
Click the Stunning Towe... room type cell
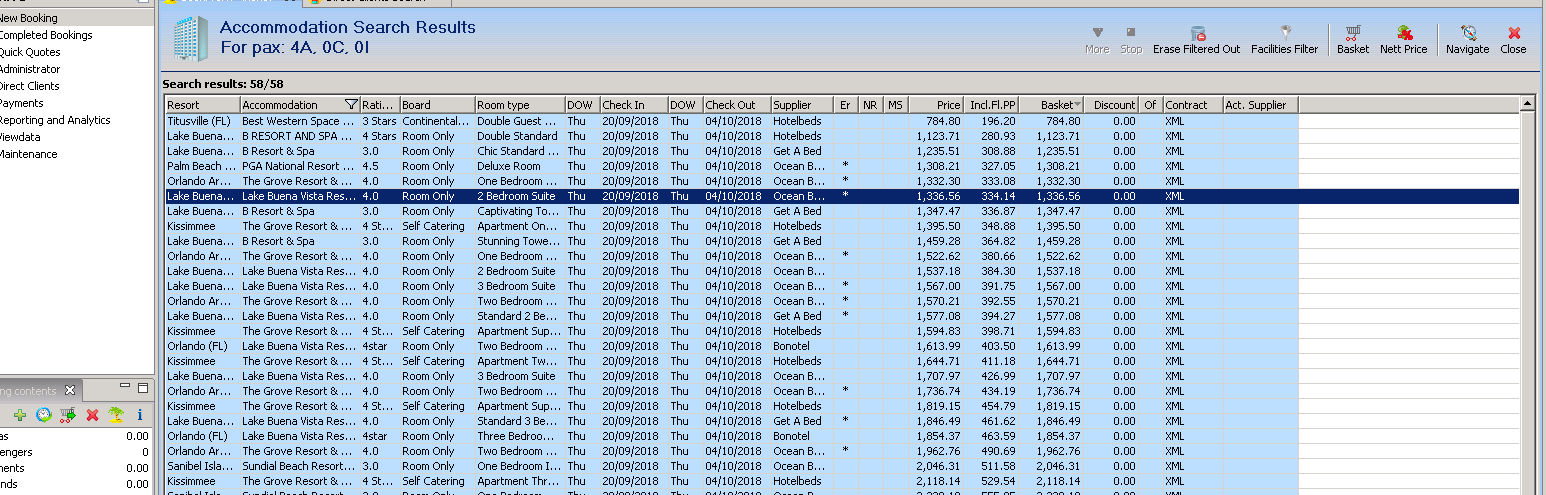[x=518, y=241]
